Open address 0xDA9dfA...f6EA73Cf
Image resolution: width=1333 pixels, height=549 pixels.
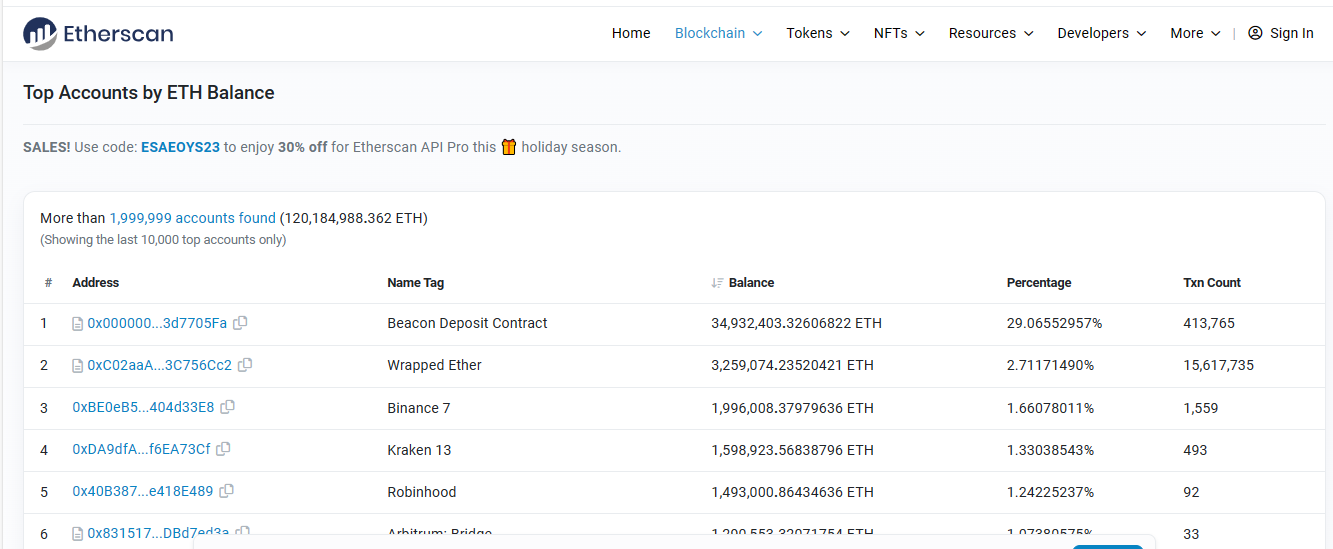pos(141,449)
